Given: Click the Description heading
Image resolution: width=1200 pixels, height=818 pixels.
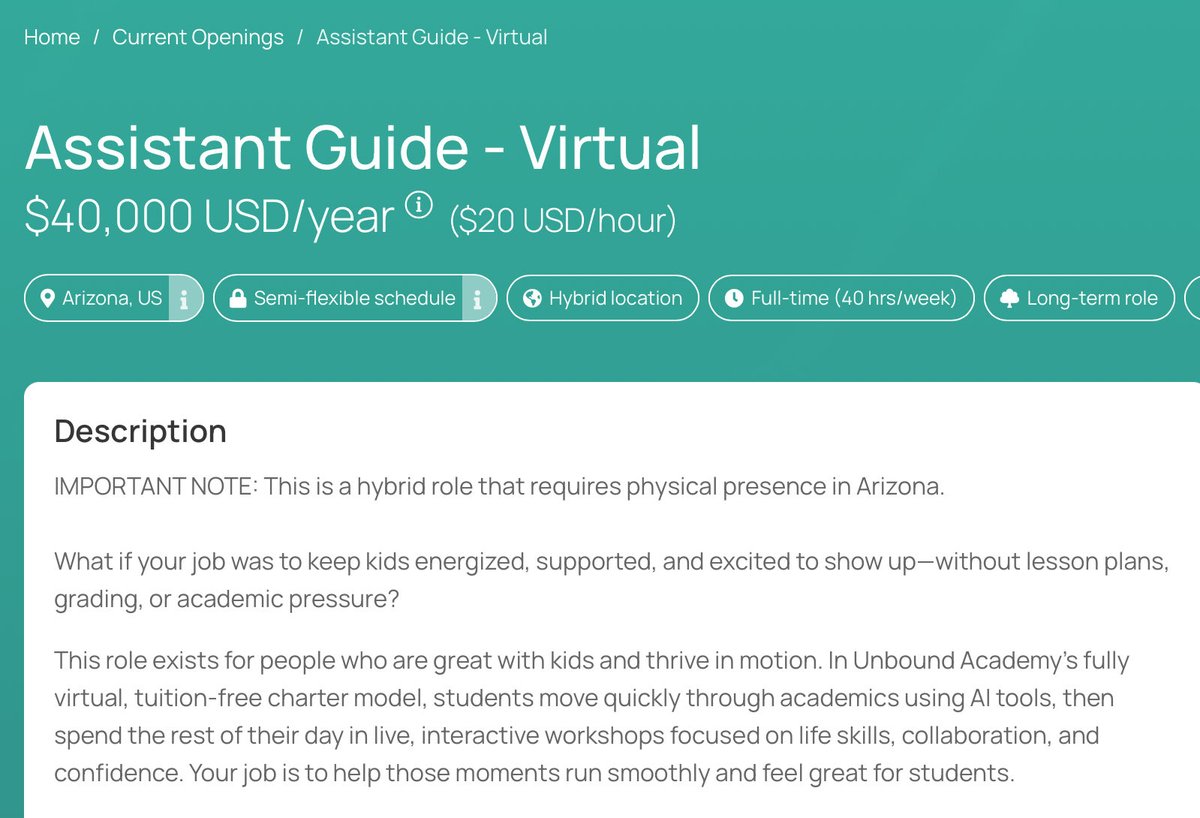Looking at the screenshot, I should tap(140, 431).
